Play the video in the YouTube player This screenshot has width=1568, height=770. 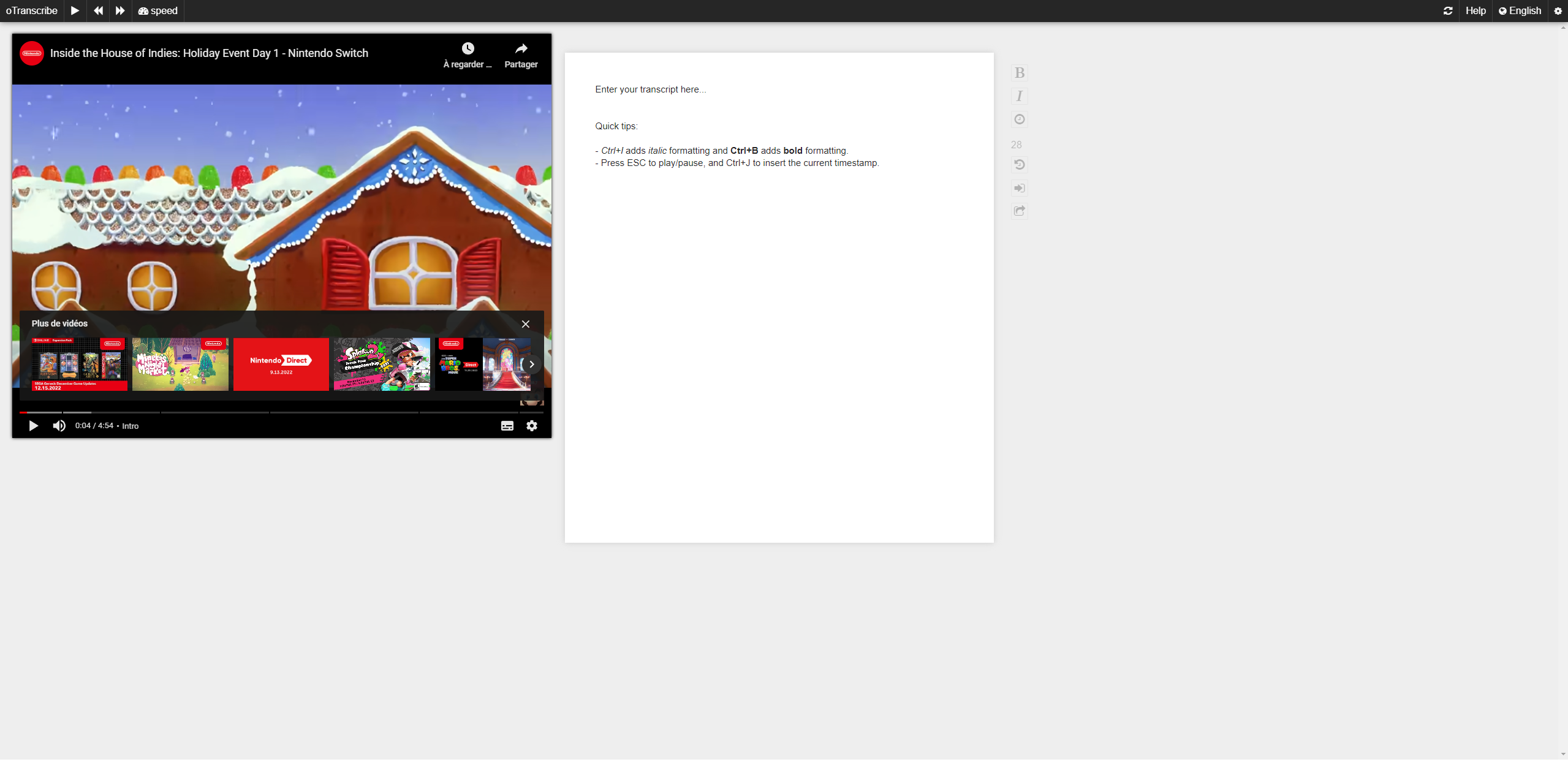[34, 426]
